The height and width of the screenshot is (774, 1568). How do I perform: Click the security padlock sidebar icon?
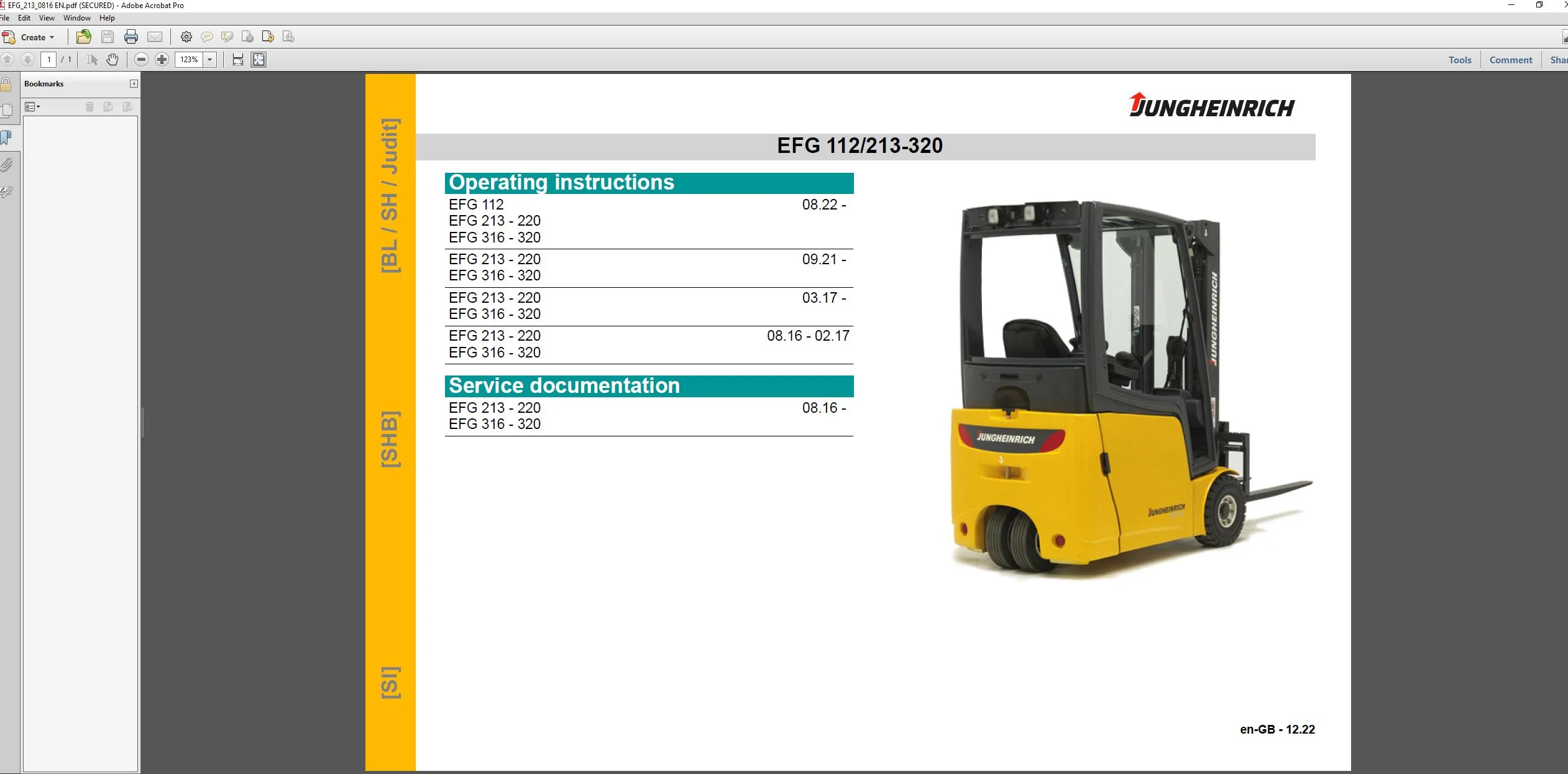pyautogui.click(x=6, y=85)
